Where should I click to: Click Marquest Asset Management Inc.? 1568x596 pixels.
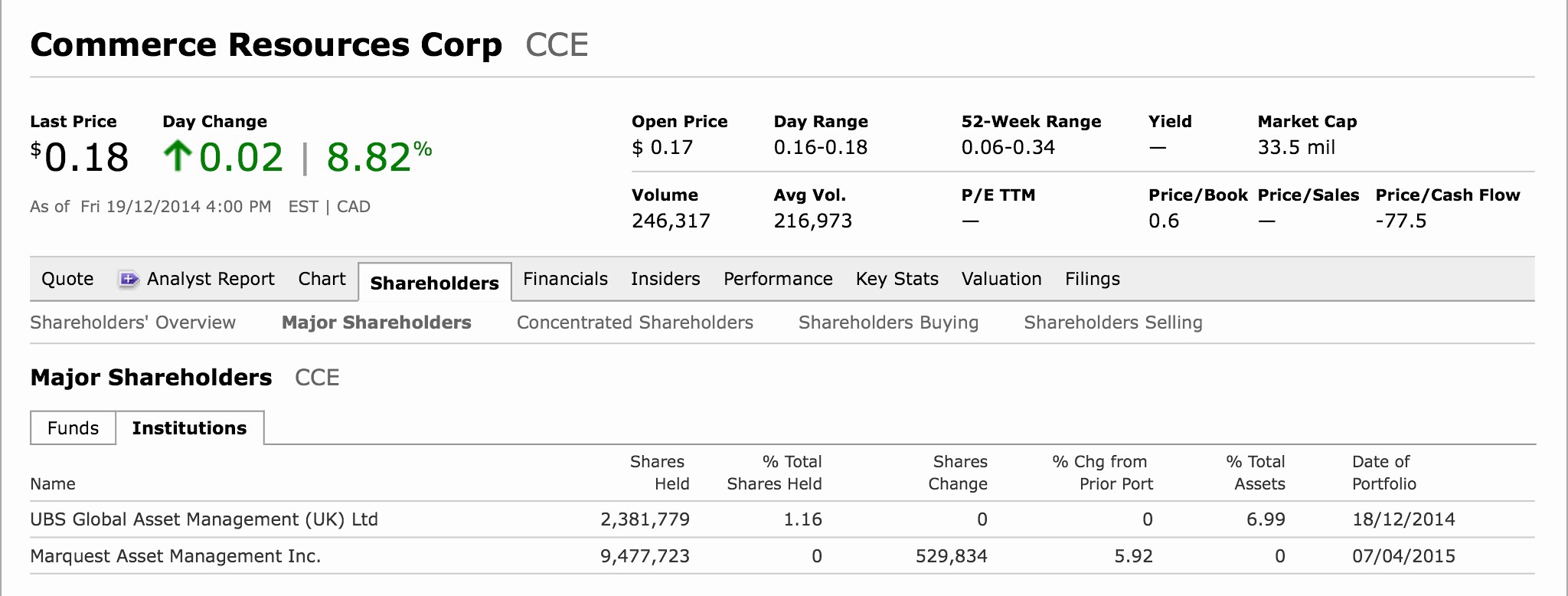(x=175, y=556)
